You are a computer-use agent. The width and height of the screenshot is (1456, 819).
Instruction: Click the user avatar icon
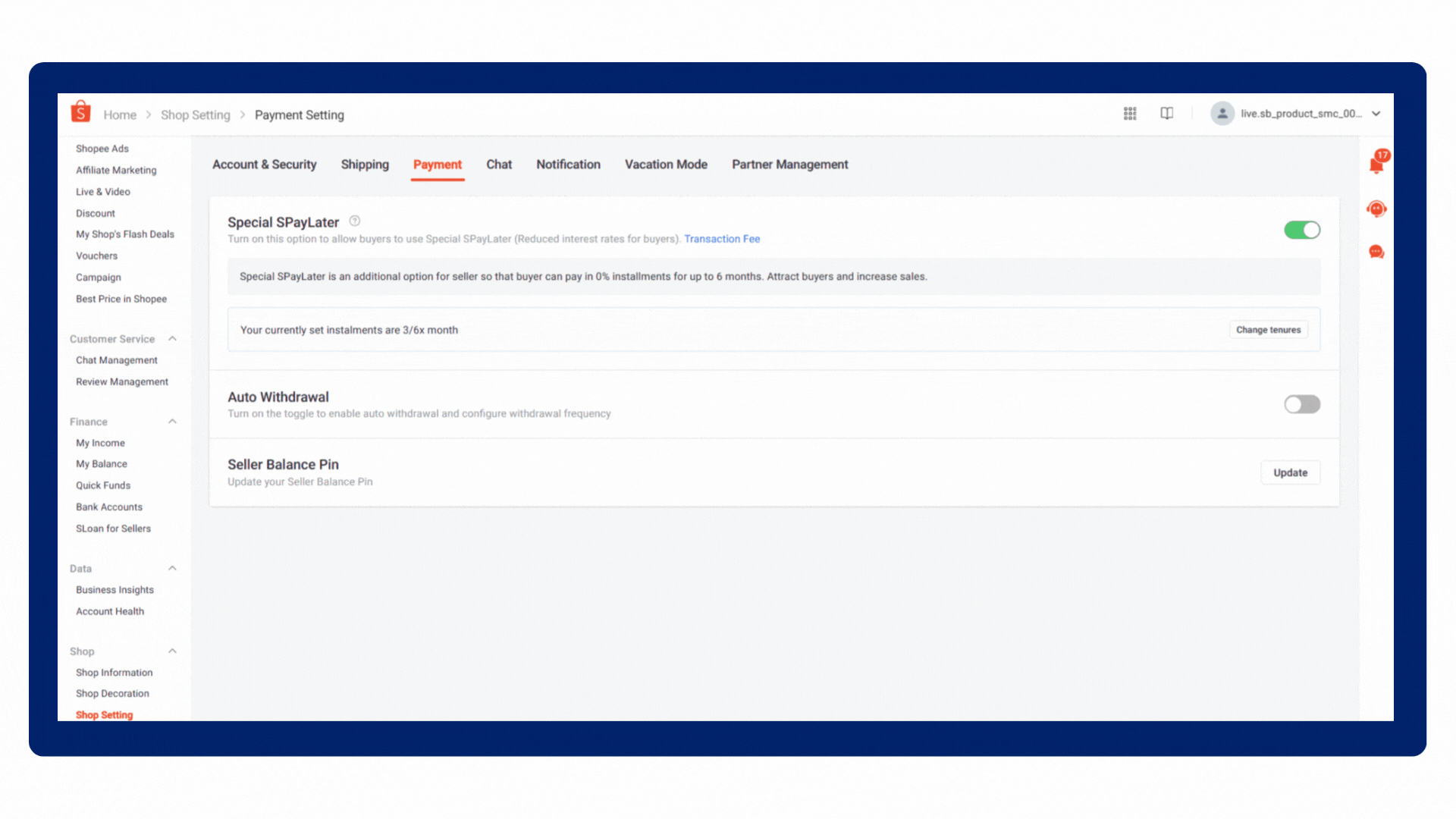click(1222, 114)
